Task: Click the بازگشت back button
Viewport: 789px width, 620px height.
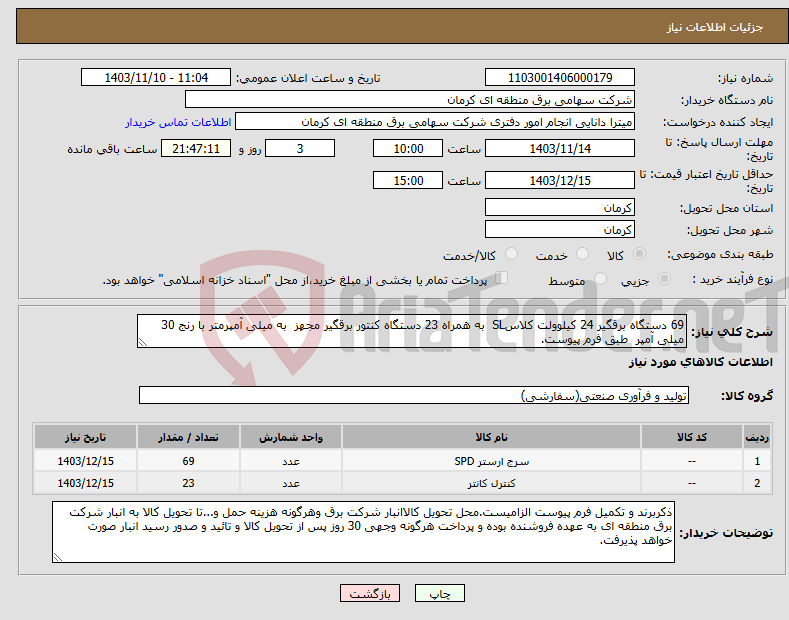Action: pos(370,593)
